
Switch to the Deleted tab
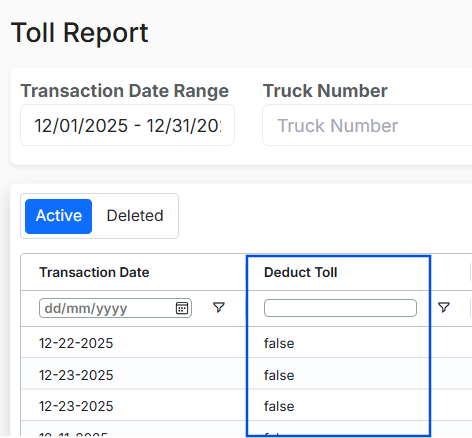135,216
